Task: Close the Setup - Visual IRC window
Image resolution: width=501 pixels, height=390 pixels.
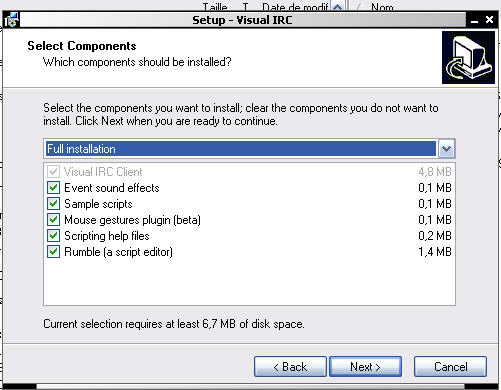Action: [489, 20]
